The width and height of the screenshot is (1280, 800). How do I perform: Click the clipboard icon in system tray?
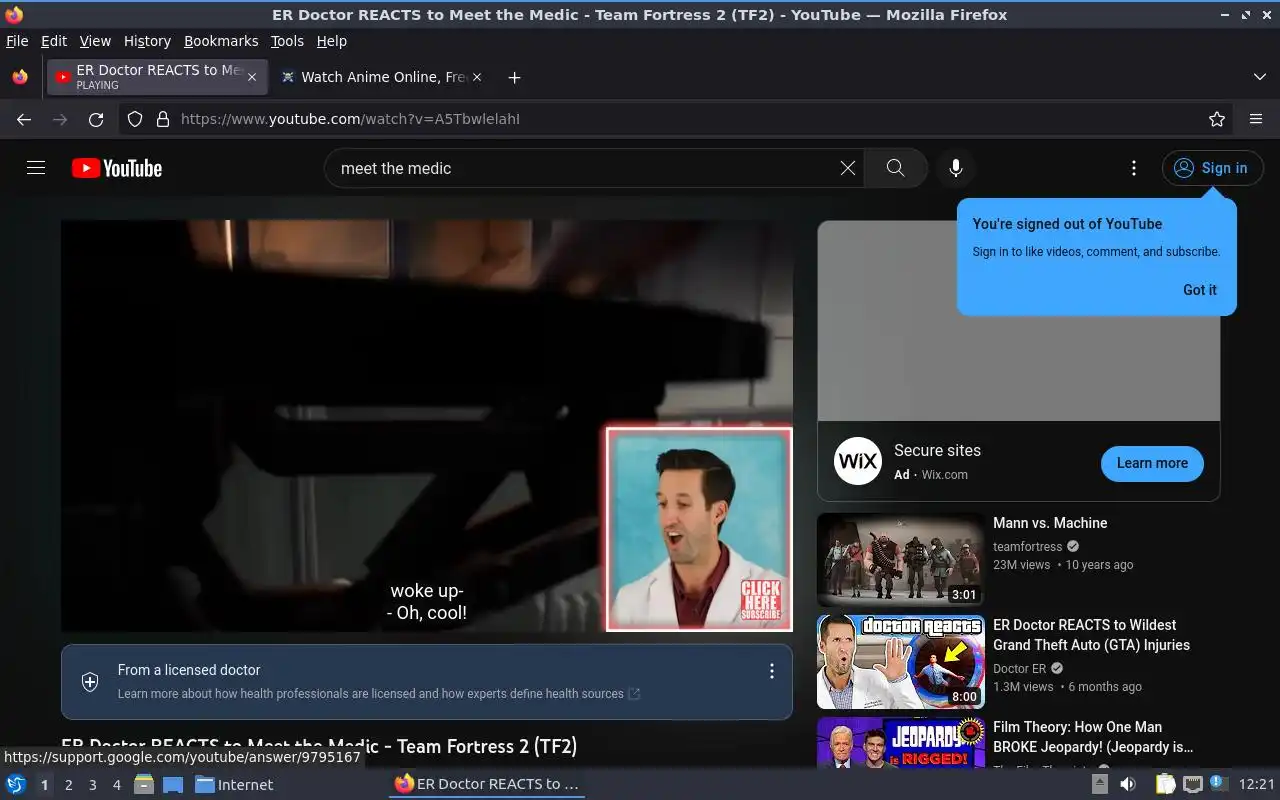(1166, 784)
